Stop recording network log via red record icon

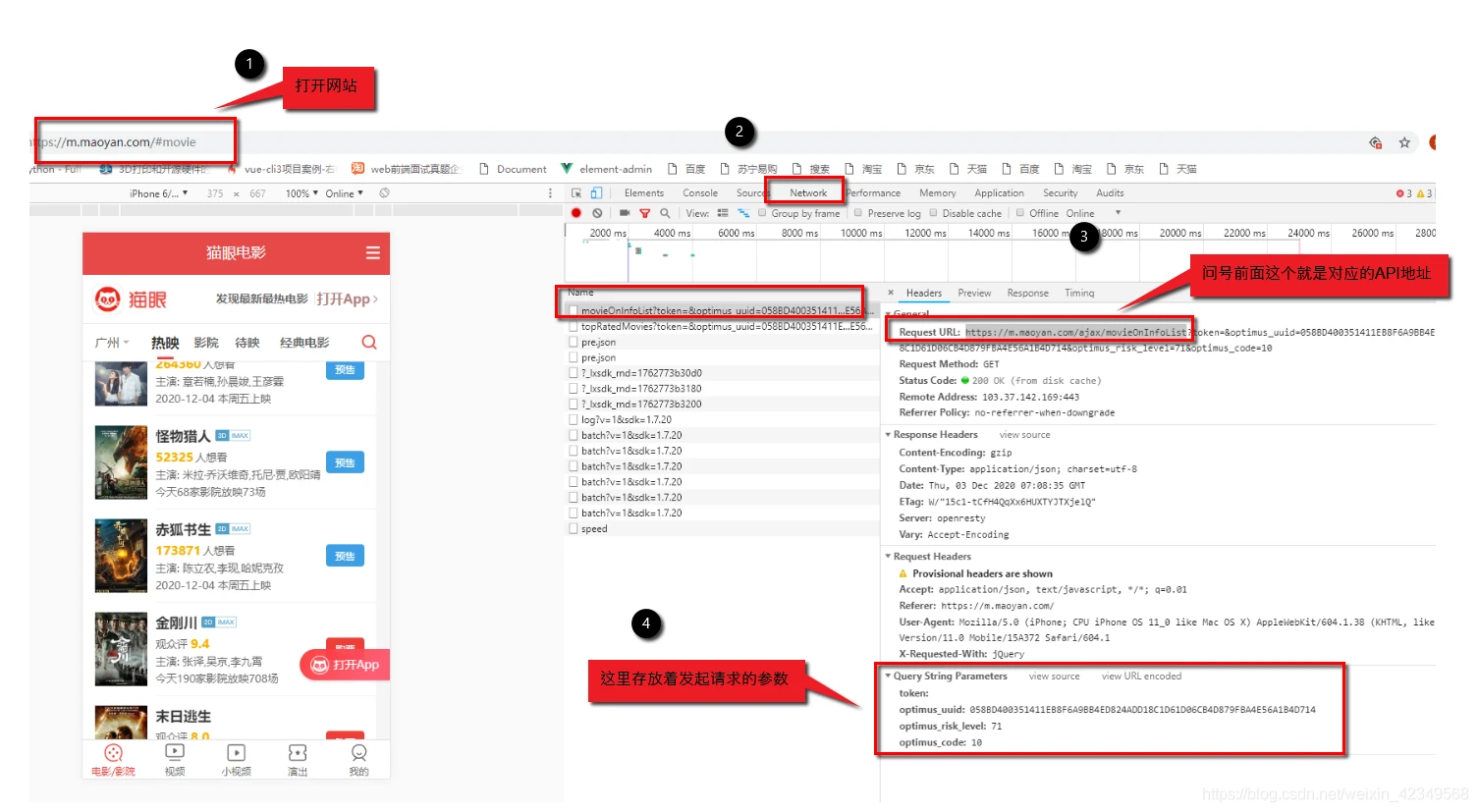(576, 213)
